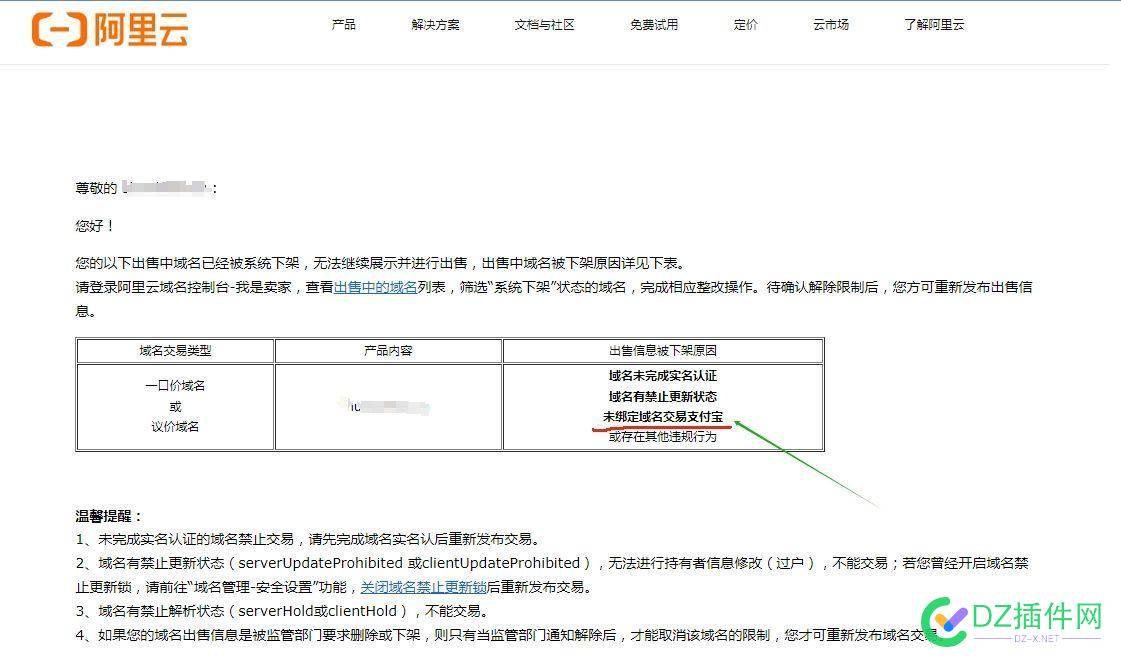Select 免费试用 in the top navigation
This screenshot has height=662, width=1121.
(654, 25)
